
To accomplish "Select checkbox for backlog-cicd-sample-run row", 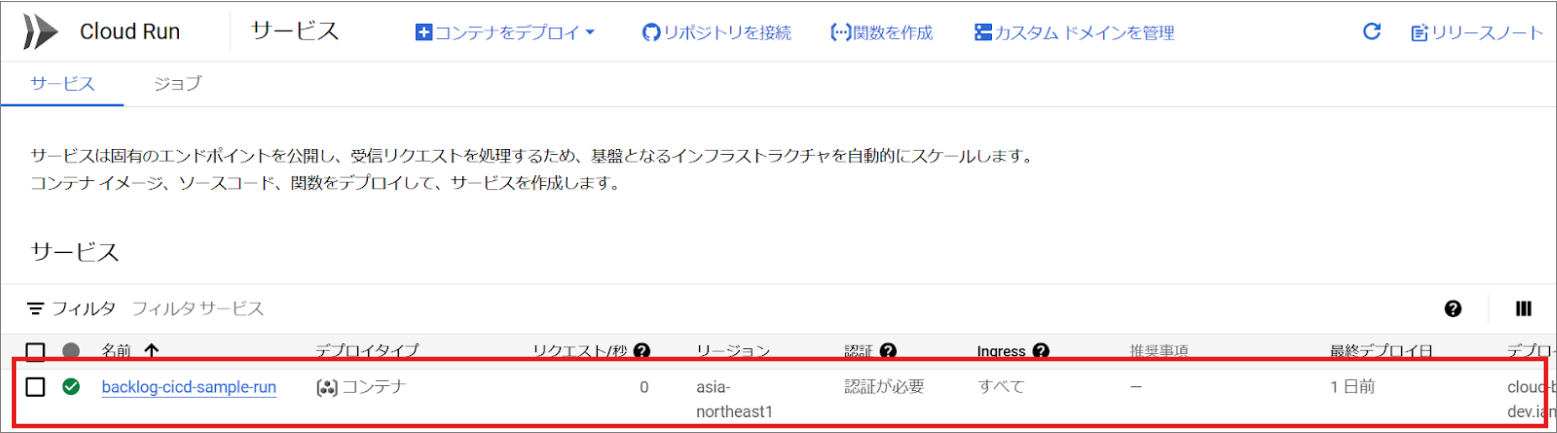I will (35, 387).
